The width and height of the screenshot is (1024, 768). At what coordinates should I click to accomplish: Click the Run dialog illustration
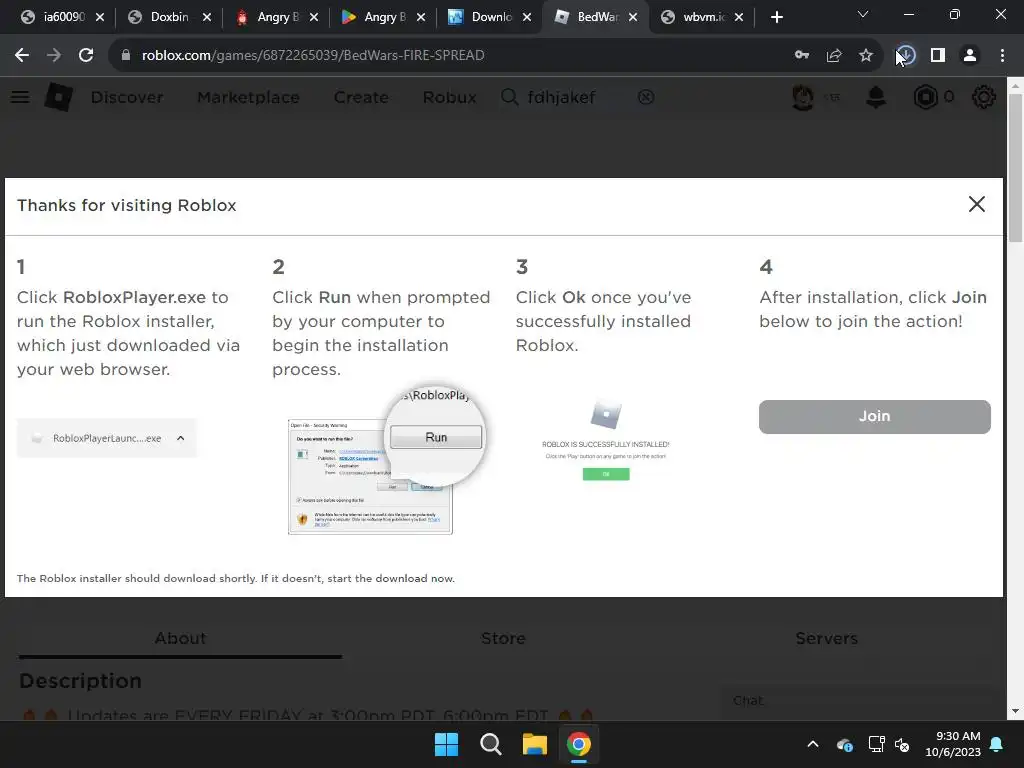click(x=385, y=460)
